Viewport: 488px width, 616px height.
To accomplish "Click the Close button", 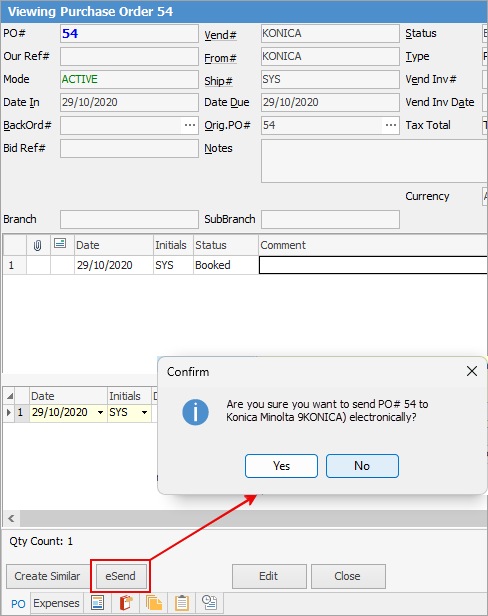I will [348, 576].
